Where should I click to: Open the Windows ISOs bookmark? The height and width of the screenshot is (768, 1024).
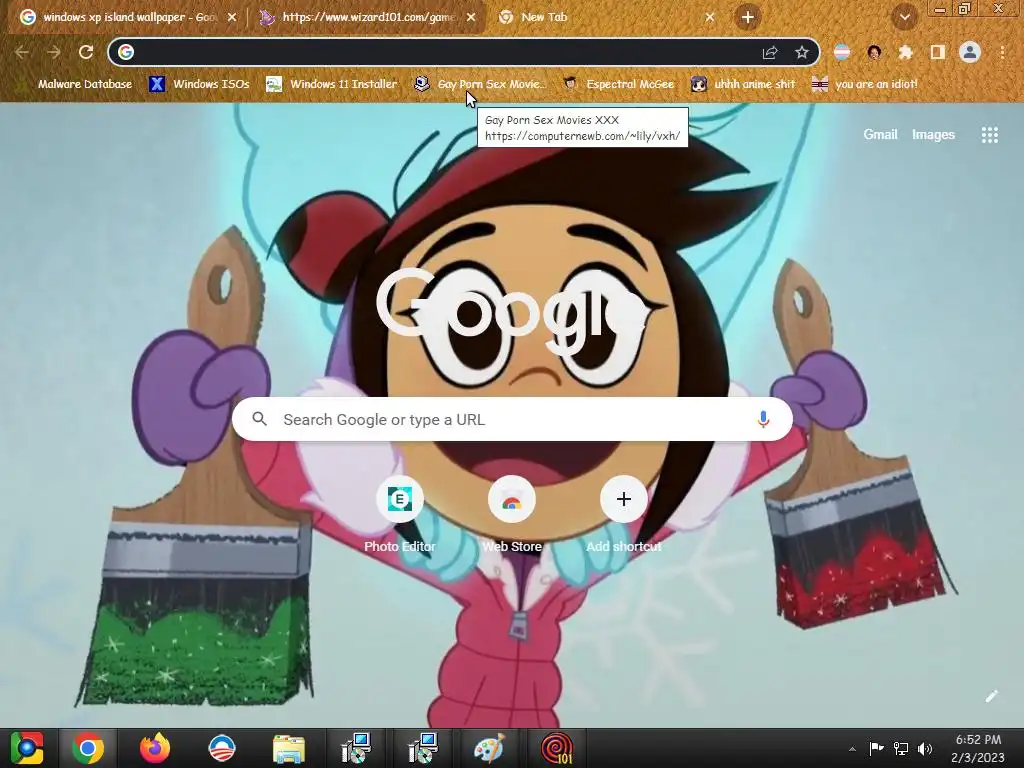click(x=200, y=84)
